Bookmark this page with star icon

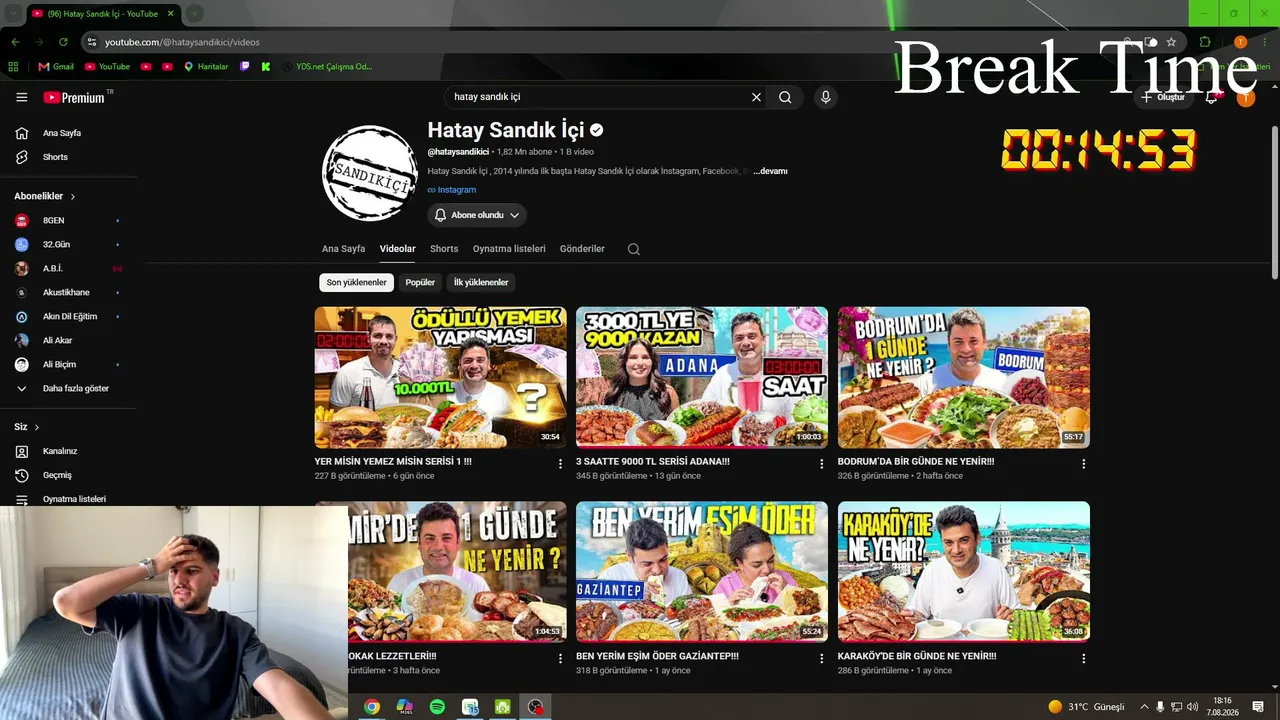pyautogui.click(x=1171, y=42)
